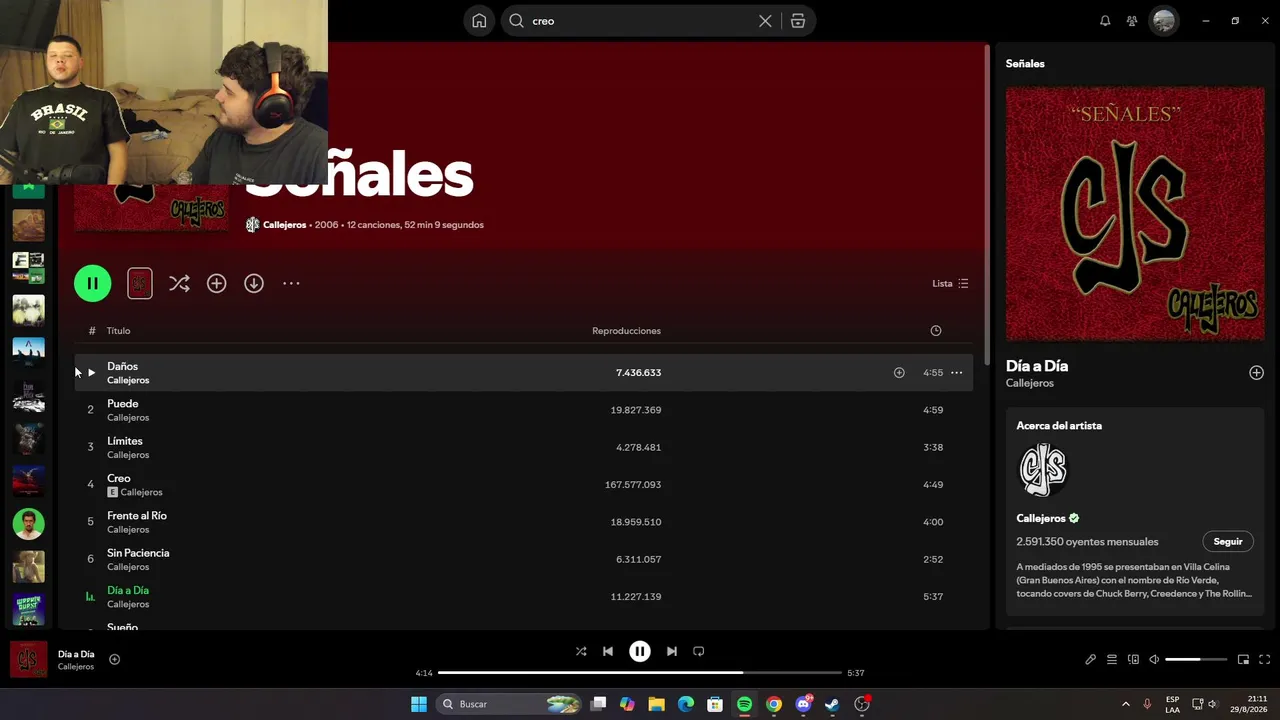Open more options for the Señales album

(x=291, y=284)
